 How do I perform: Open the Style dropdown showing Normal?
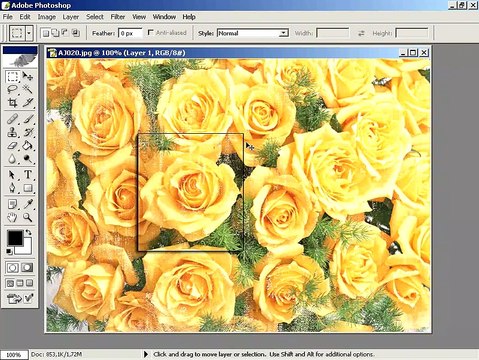tap(253, 33)
